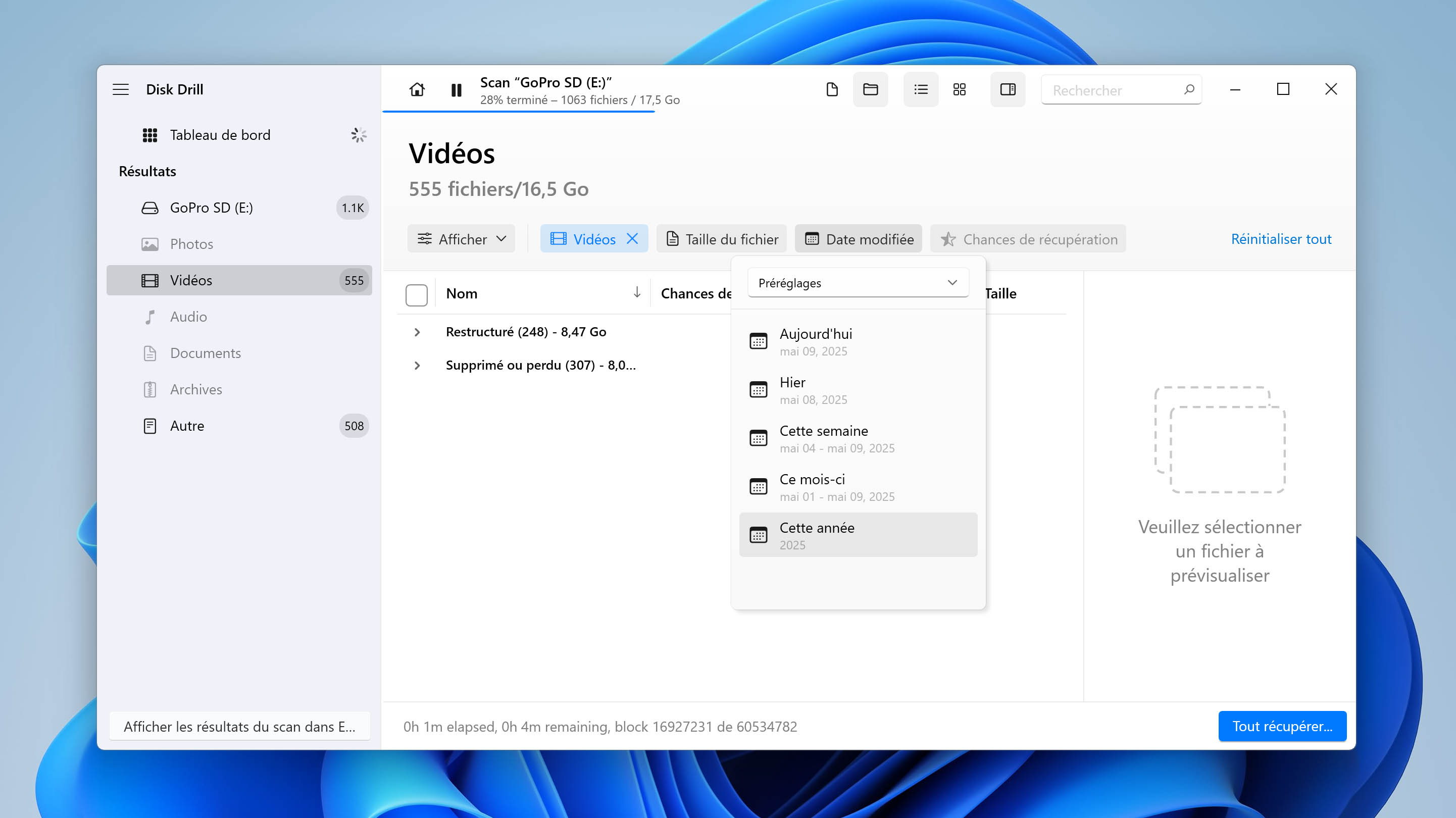Image resolution: width=1456 pixels, height=818 pixels.
Task: Pause the GoPro SD scan
Action: pos(457,90)
